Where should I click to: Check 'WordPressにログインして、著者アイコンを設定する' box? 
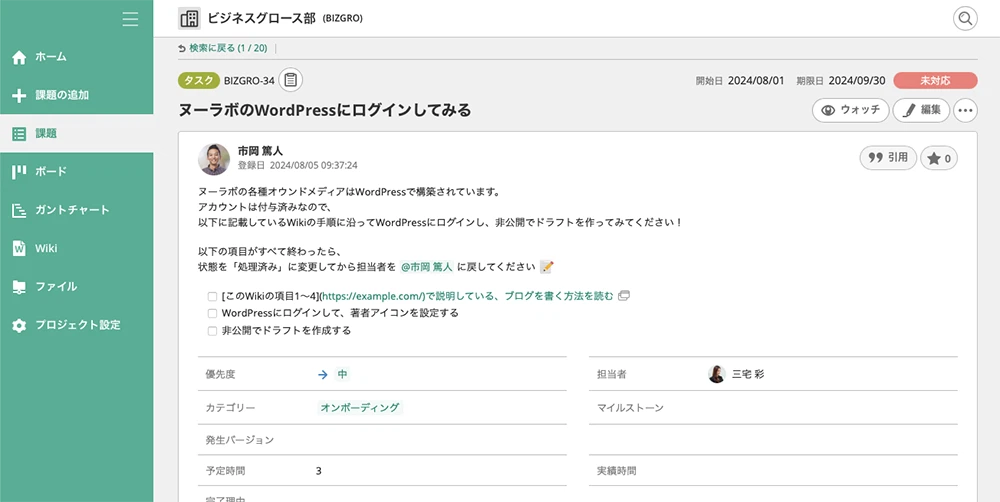[212, 313]
